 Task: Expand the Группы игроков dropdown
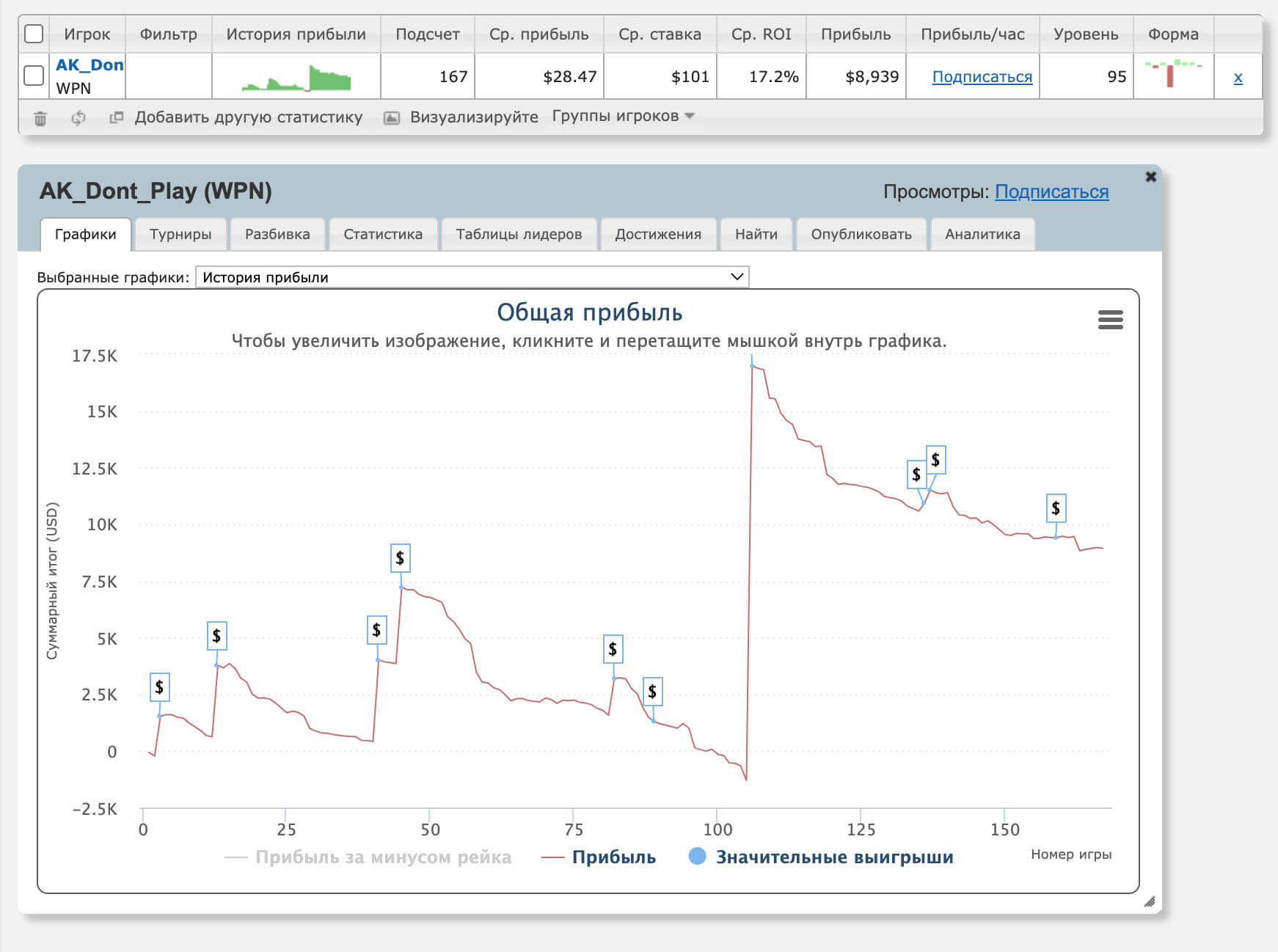pos(623,116)
